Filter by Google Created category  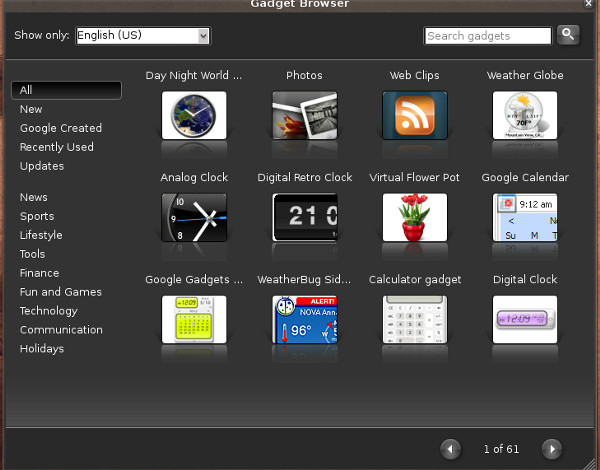(61, 128)
